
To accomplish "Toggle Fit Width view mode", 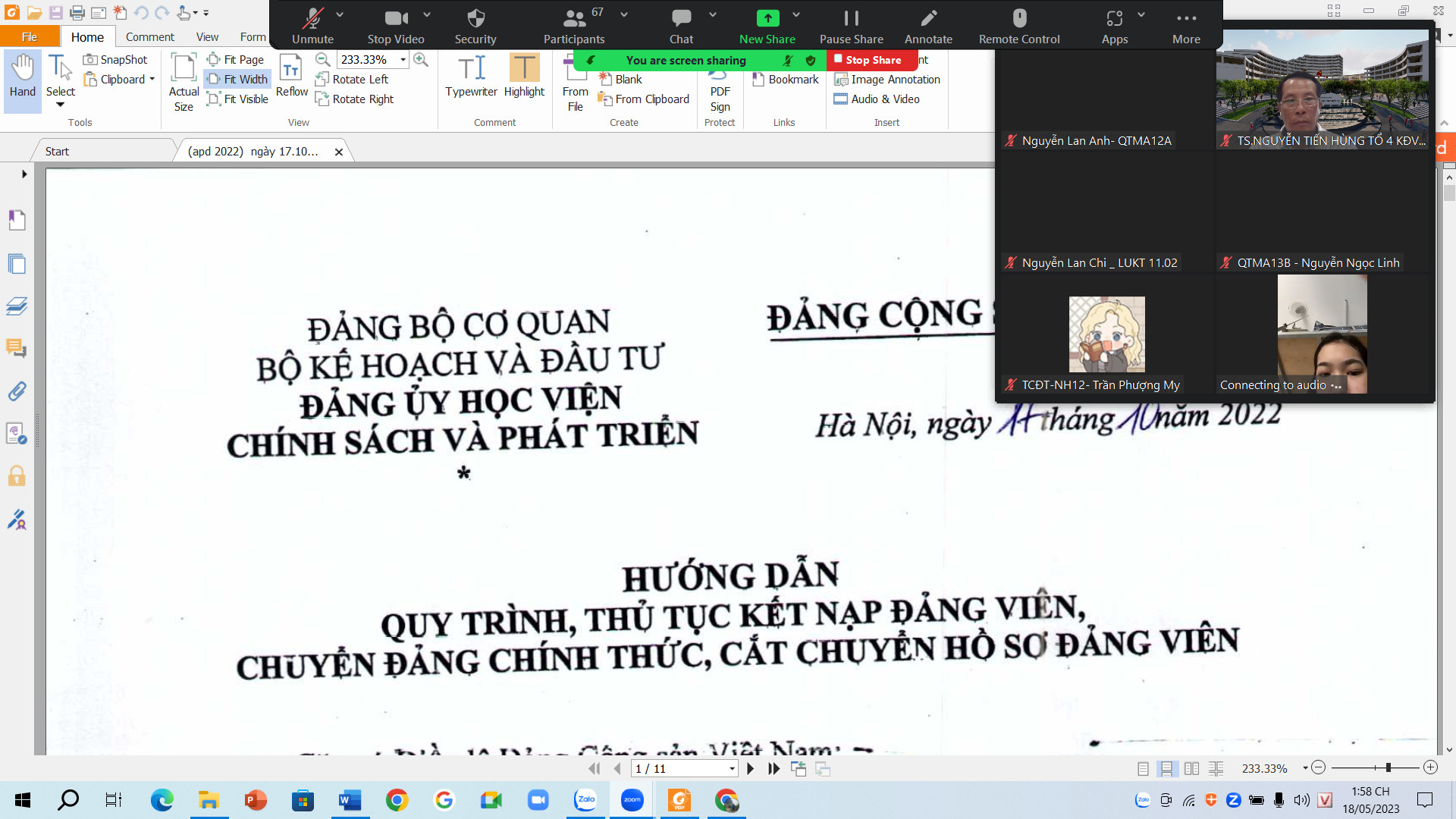I will tap(237, 79).
